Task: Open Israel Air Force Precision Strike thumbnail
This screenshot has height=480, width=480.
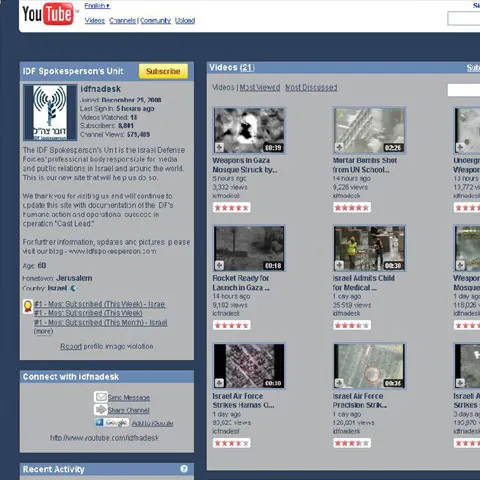Action: (x=369, y=366)
